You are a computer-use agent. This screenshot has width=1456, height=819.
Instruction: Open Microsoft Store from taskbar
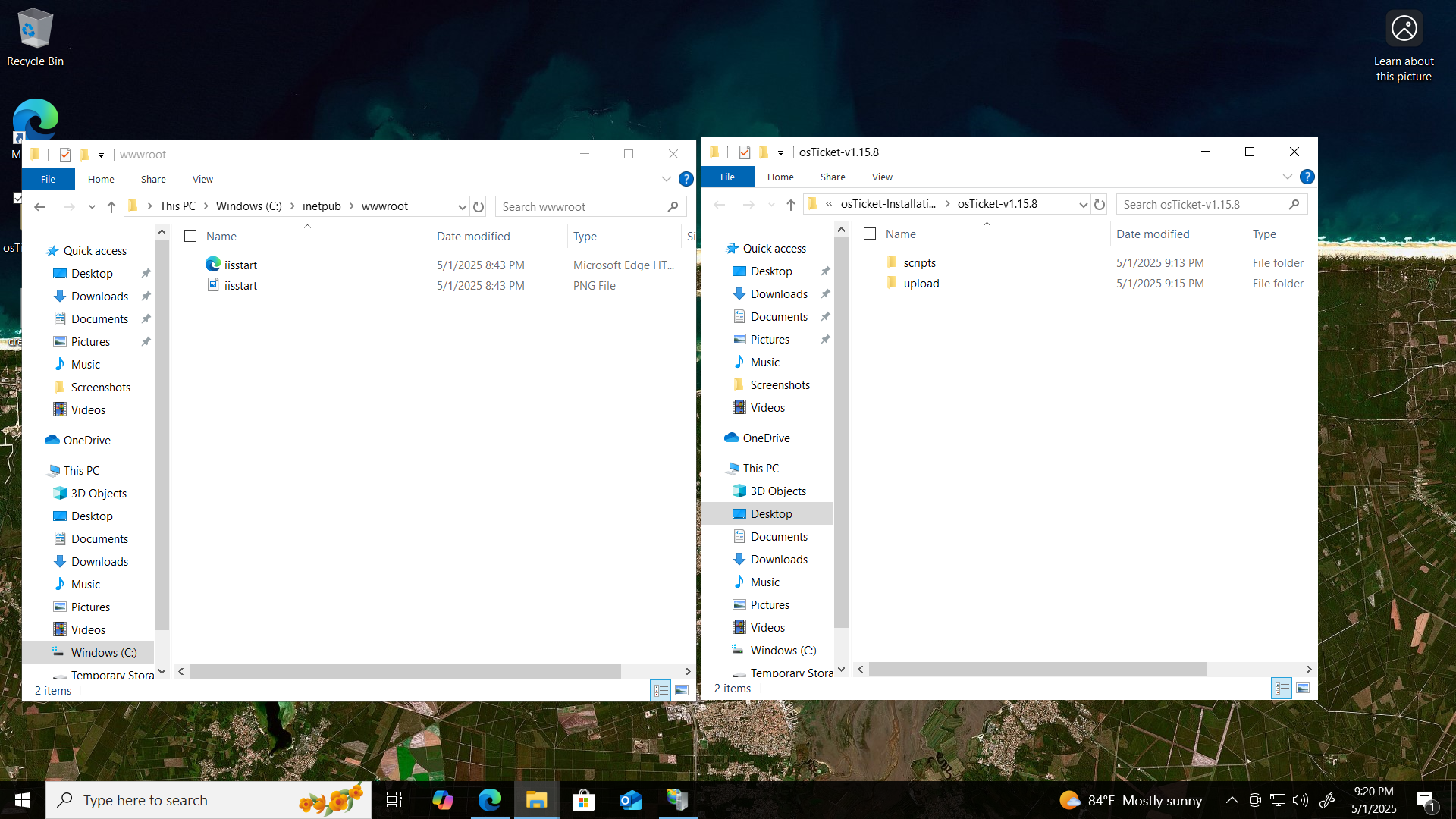[x=583, y=800]
